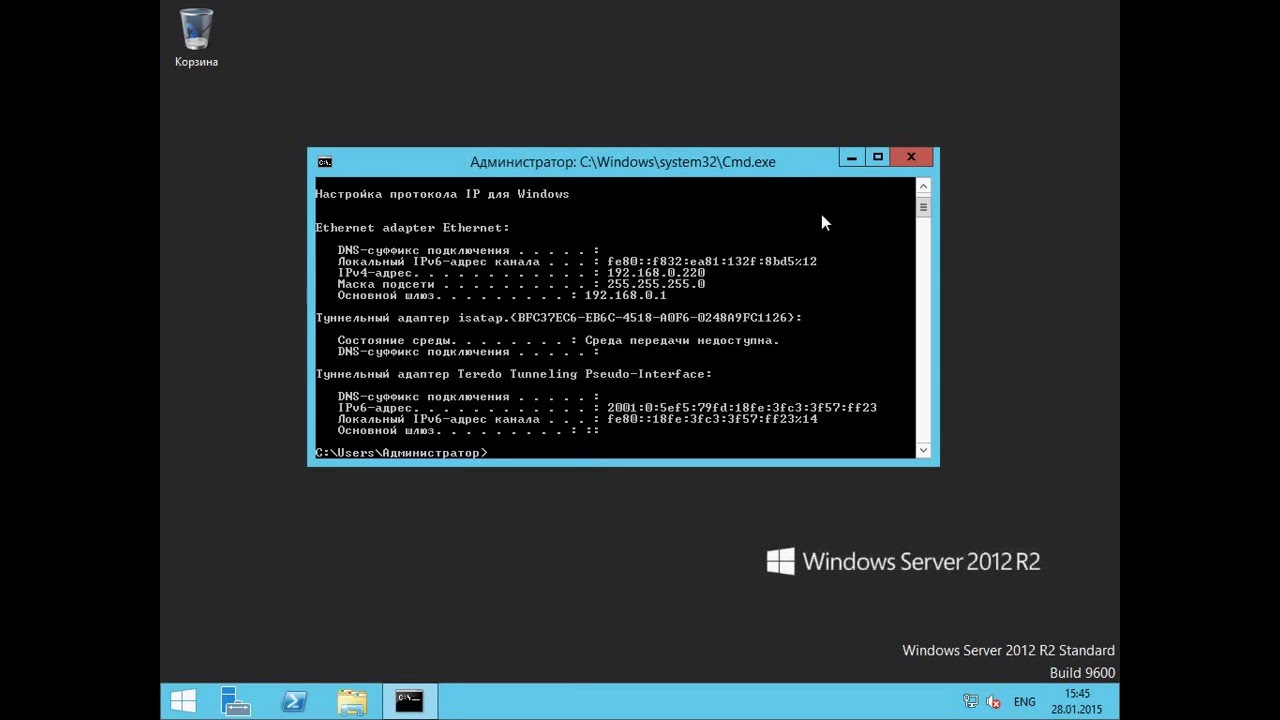
Task: Click the scrollbar thumb in the console
Action: point(923,207)
